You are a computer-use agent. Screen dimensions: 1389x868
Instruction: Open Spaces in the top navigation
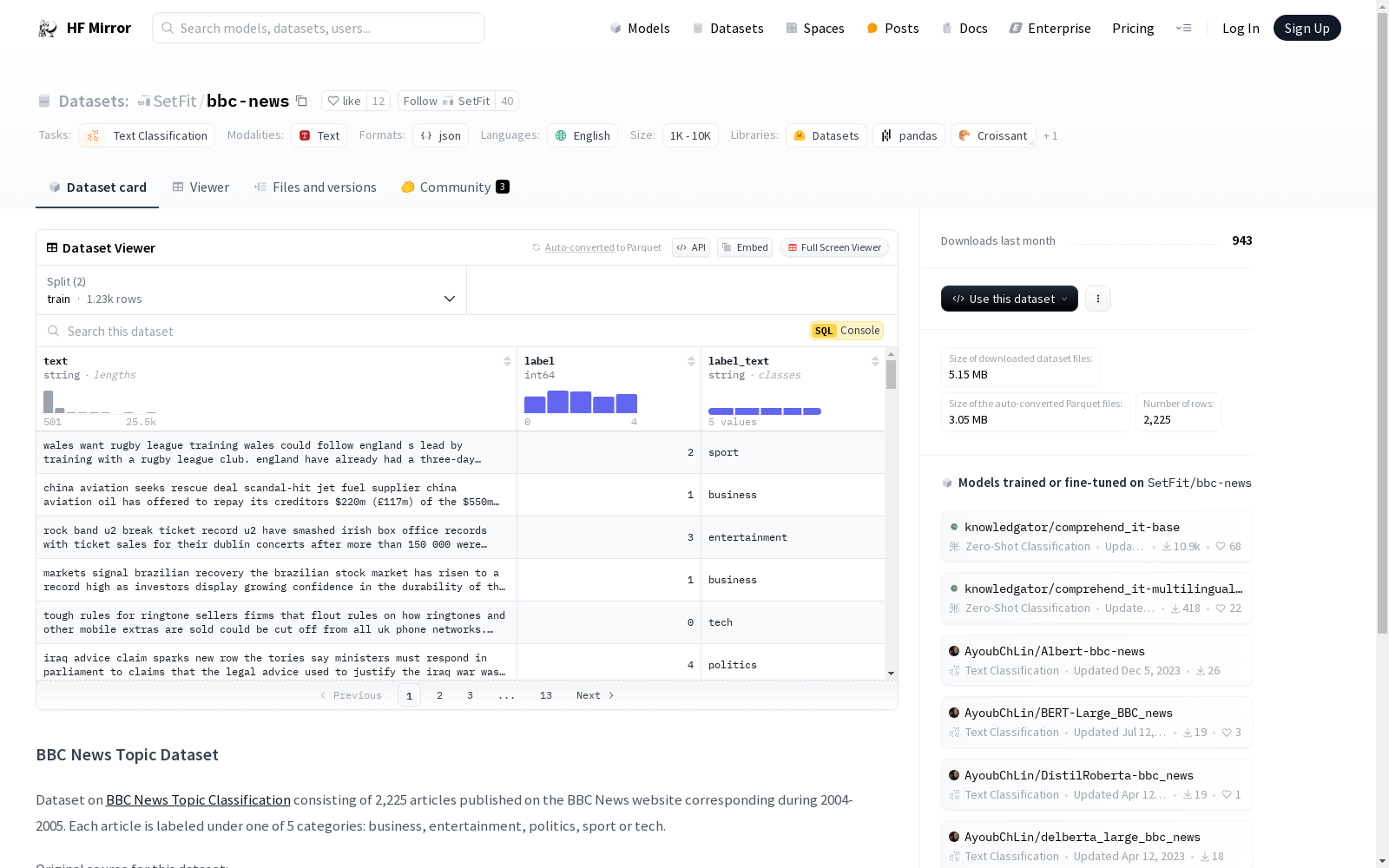tap(815, 28)
